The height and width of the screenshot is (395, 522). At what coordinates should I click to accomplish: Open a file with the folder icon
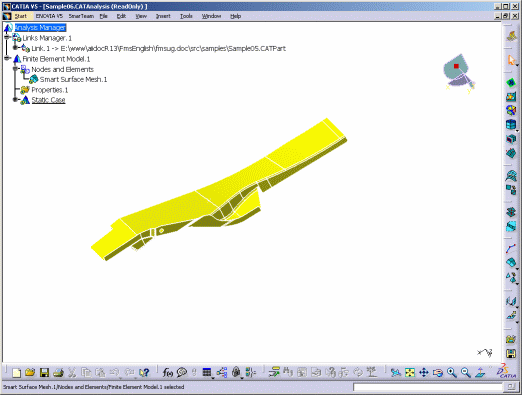pyautogui.click(x=30, y=372)
